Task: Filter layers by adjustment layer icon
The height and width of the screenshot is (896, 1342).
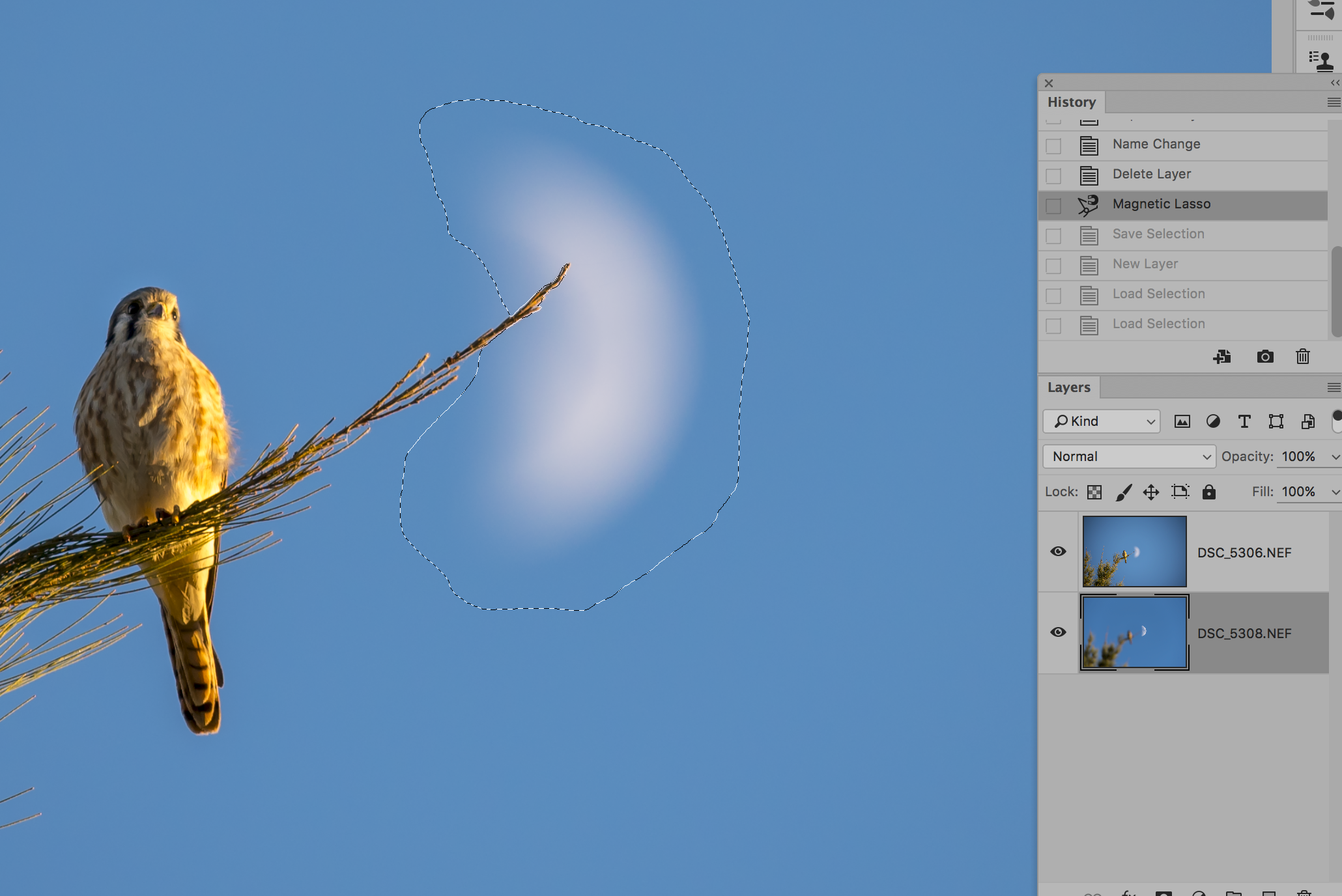Action: pos(1213,421)
